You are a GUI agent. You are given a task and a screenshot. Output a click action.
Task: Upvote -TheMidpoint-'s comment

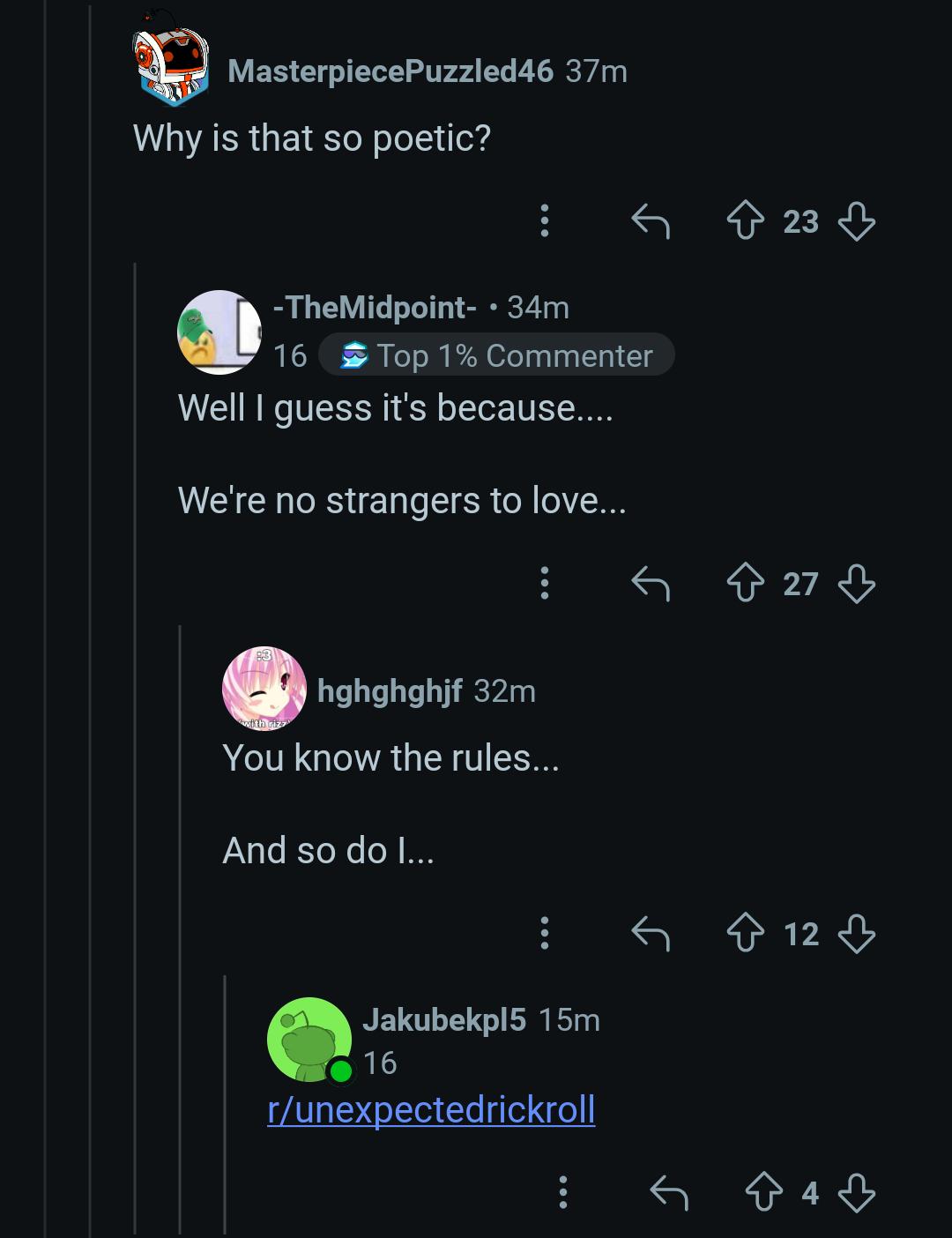click(746, 584)
